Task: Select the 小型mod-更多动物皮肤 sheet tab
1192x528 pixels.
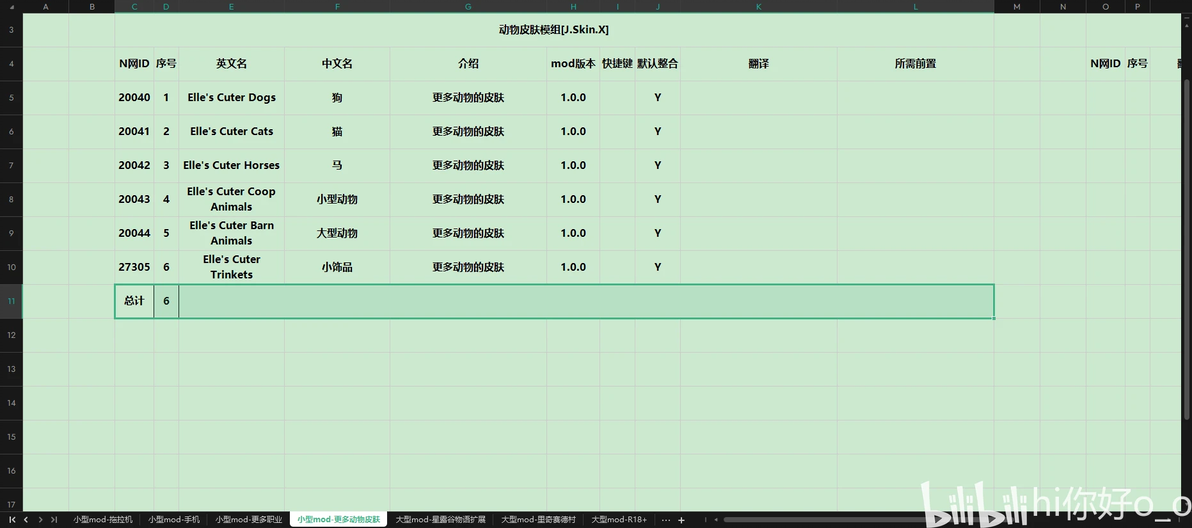Action: (x=338, y=520)
